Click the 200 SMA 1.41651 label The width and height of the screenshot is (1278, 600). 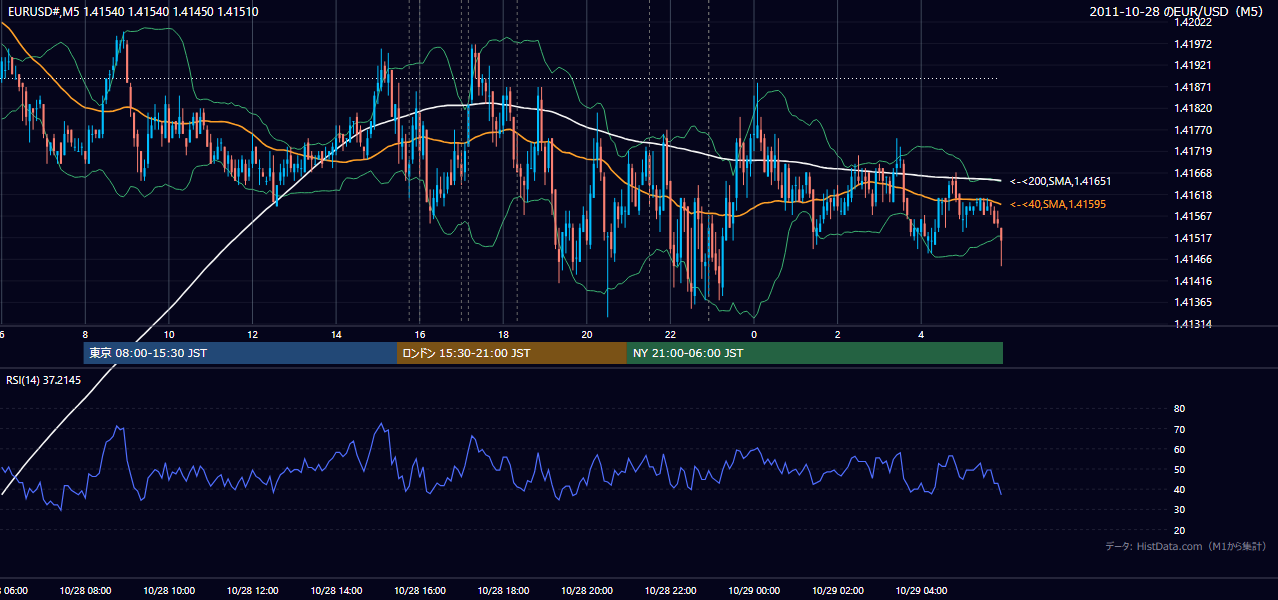(x=1060, y=182)
